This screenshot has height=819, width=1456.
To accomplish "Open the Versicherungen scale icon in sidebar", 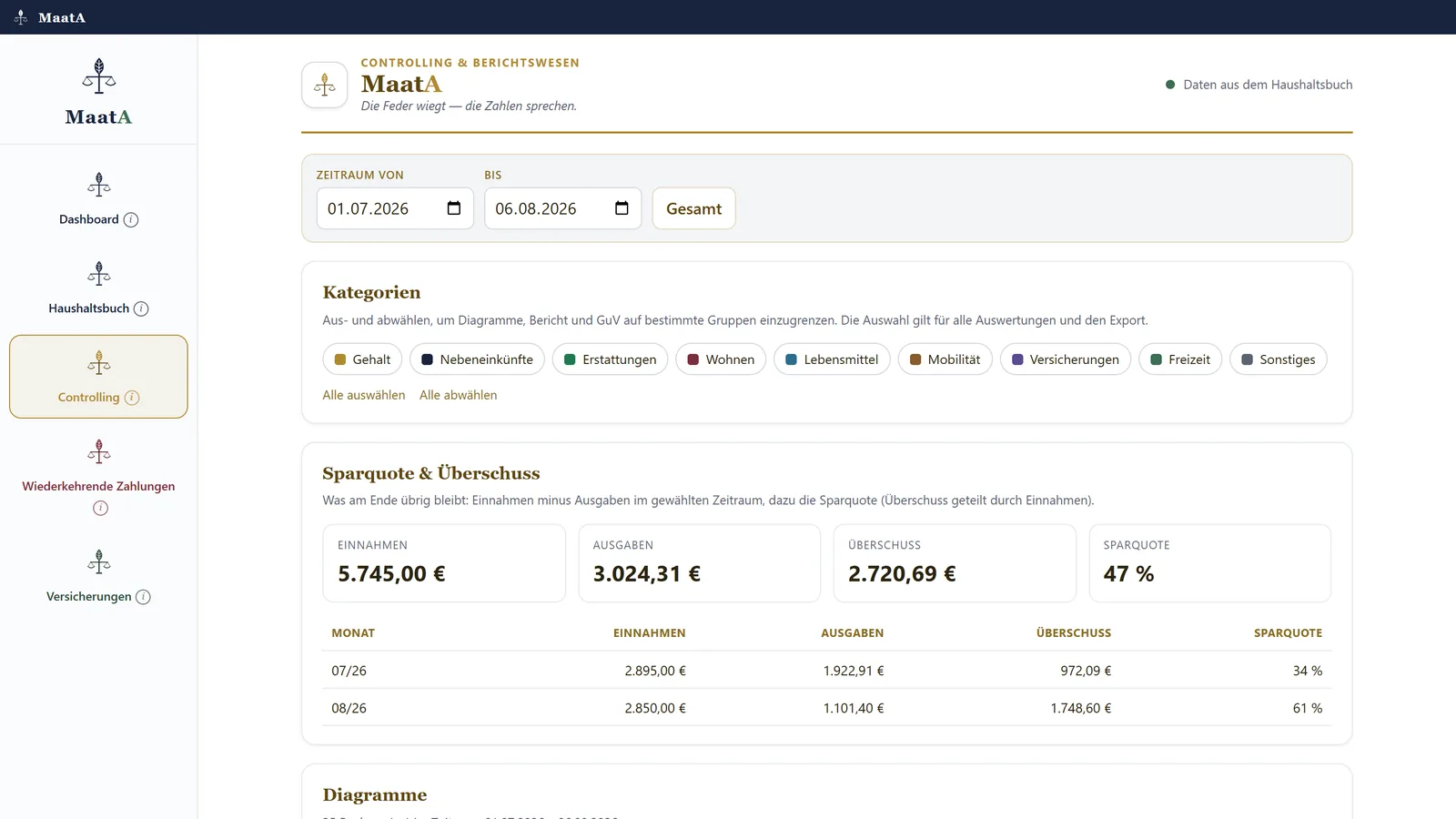I will [x=99, y=562].
